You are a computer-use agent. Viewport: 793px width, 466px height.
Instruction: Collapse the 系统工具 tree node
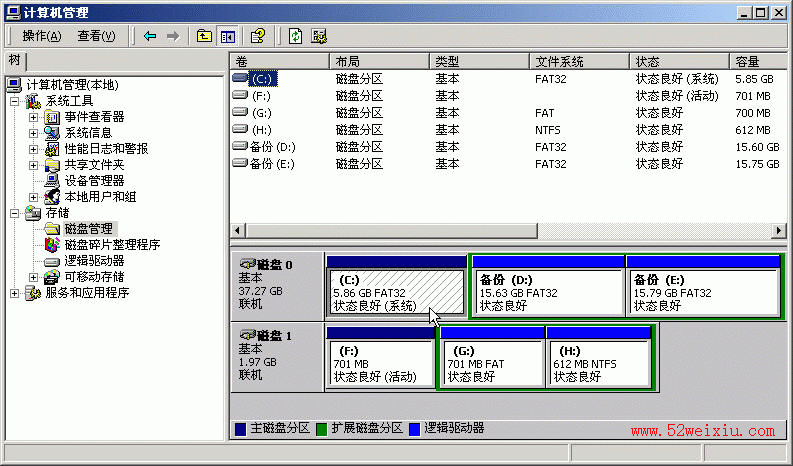point(15,101)
